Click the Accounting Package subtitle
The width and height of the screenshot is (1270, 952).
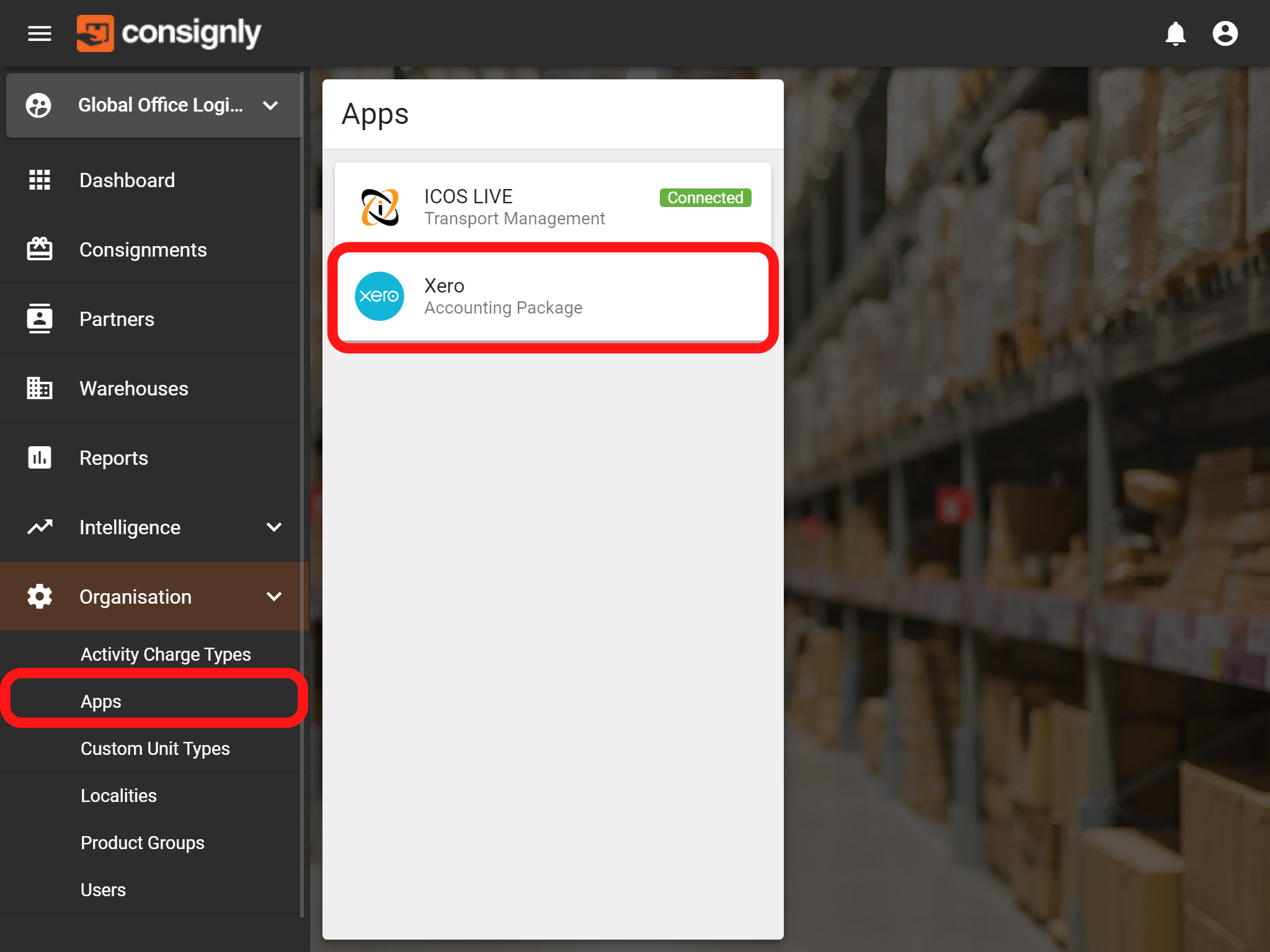pyautogui.click(x=504, y=308)
